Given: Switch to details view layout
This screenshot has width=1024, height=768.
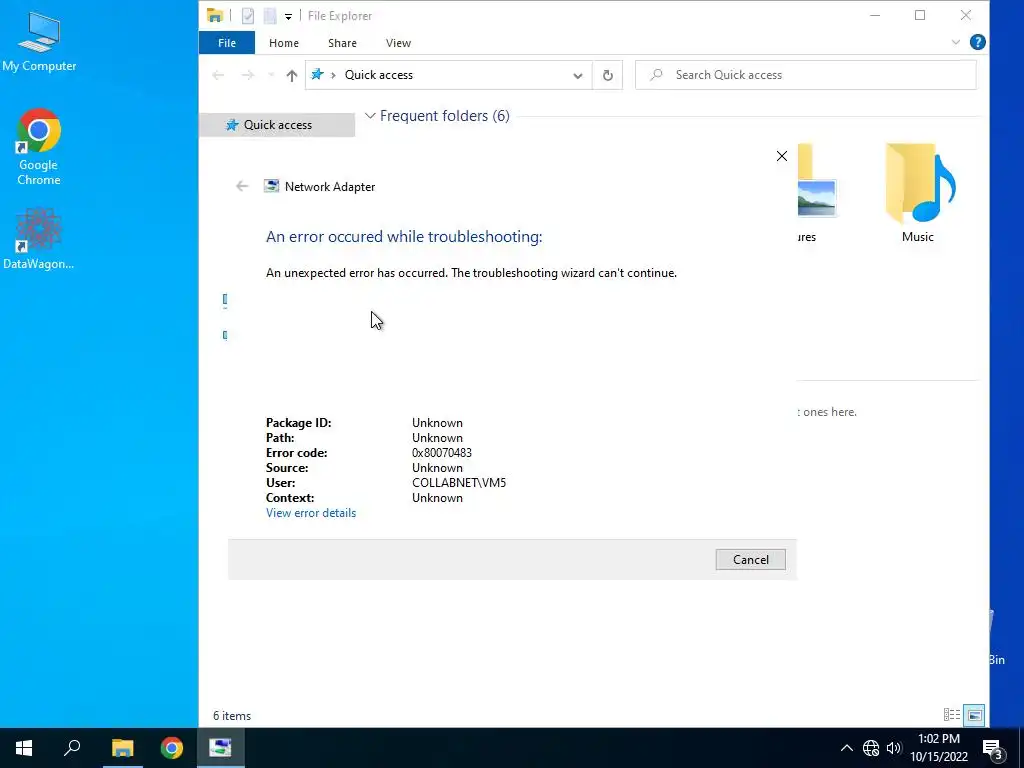Looking at the screenshot, I should [x=951, y=715].
